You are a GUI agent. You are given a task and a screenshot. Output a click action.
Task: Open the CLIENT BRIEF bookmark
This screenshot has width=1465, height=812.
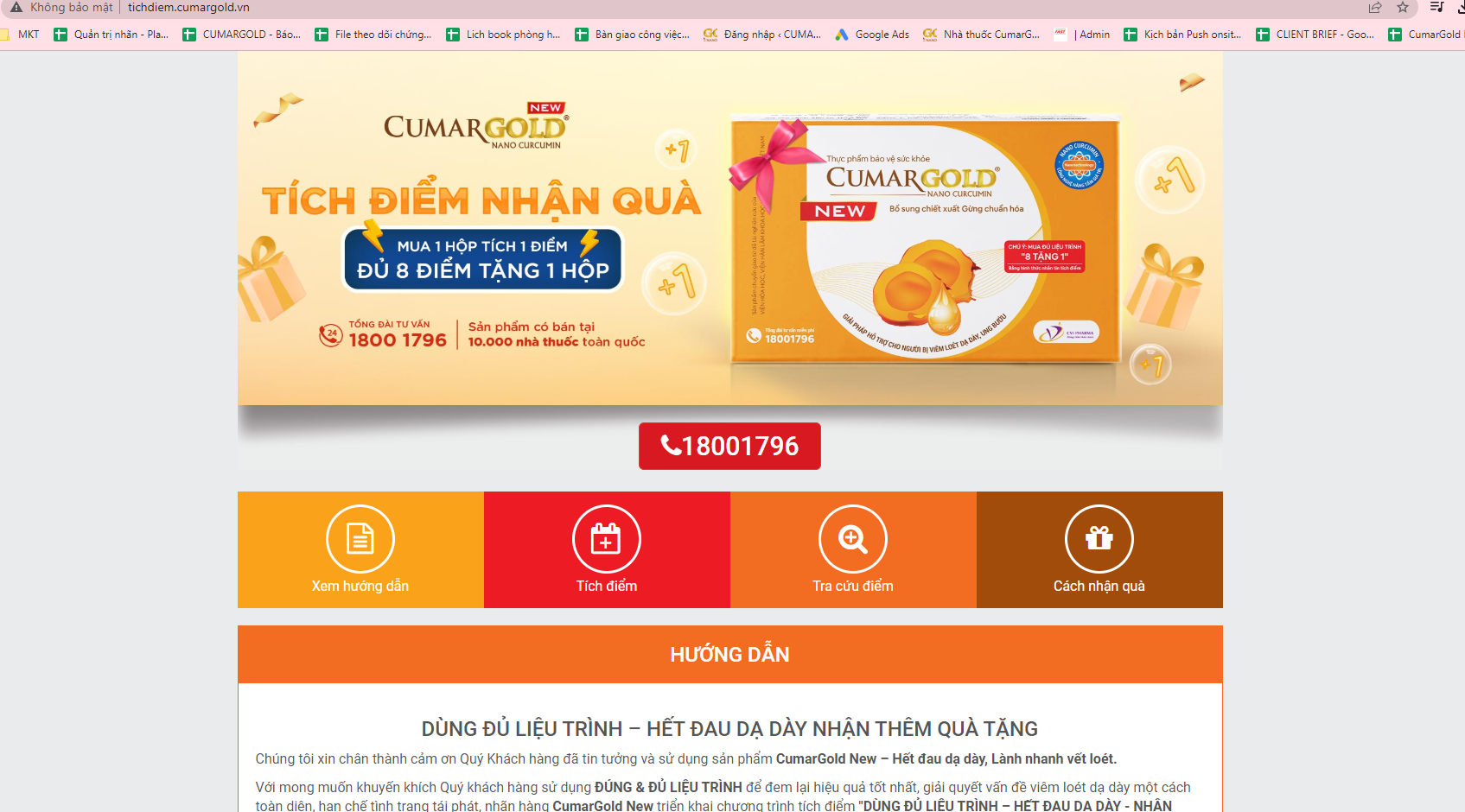tap(1315, 35)
